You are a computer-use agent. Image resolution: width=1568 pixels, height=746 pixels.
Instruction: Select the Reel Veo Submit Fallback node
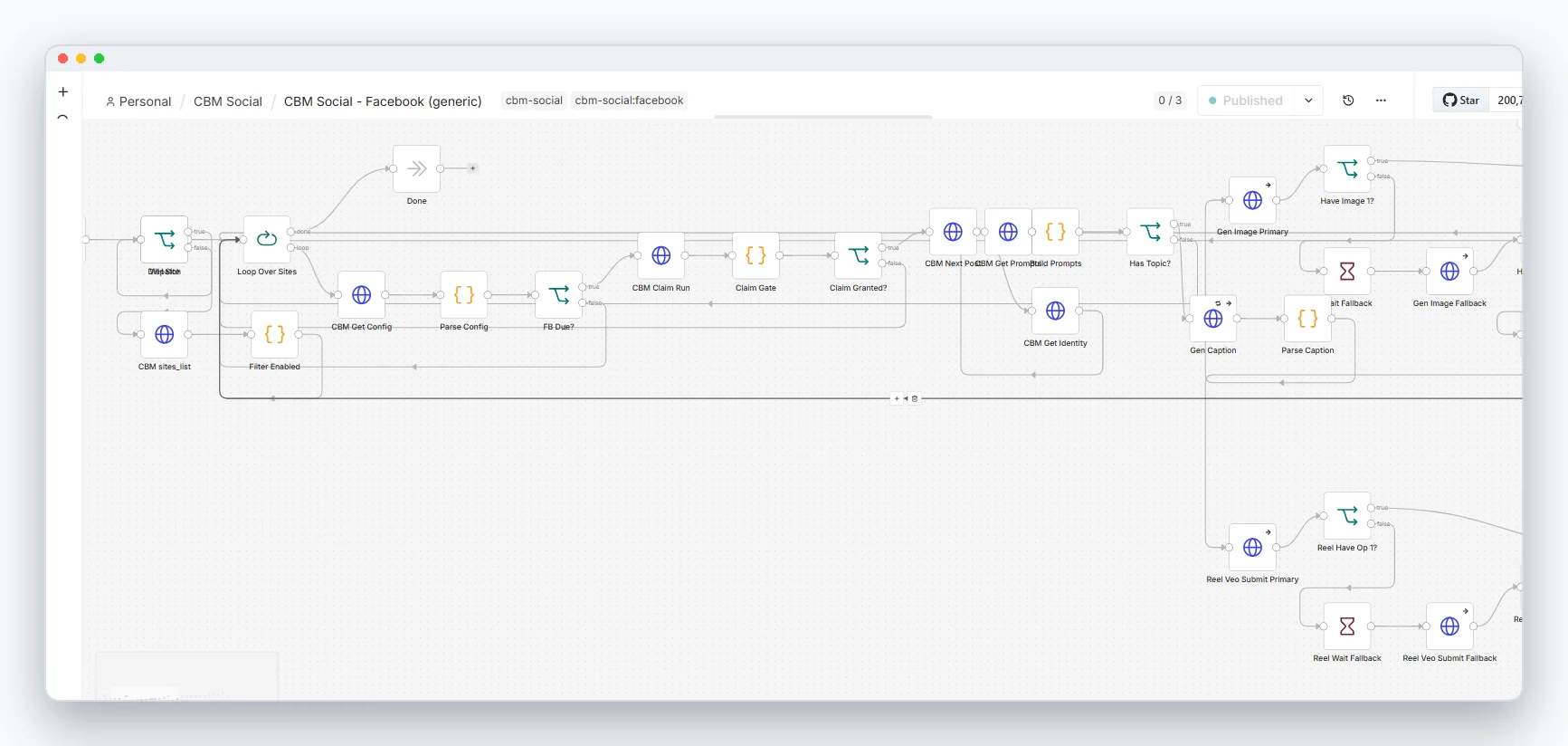tap(1449, 626)
